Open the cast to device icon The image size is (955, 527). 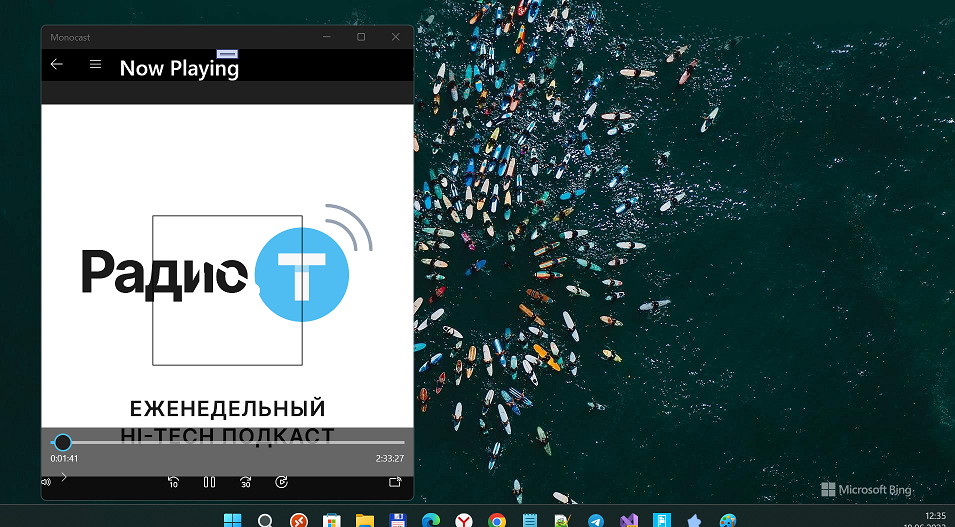pos(395,482)
